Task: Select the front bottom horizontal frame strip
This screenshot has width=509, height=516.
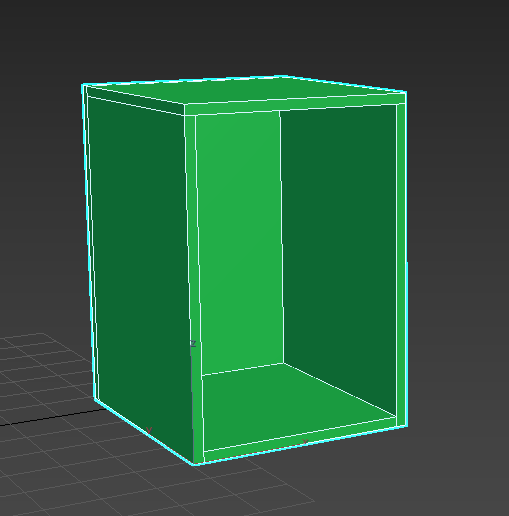Action: [x=300, y=440]
